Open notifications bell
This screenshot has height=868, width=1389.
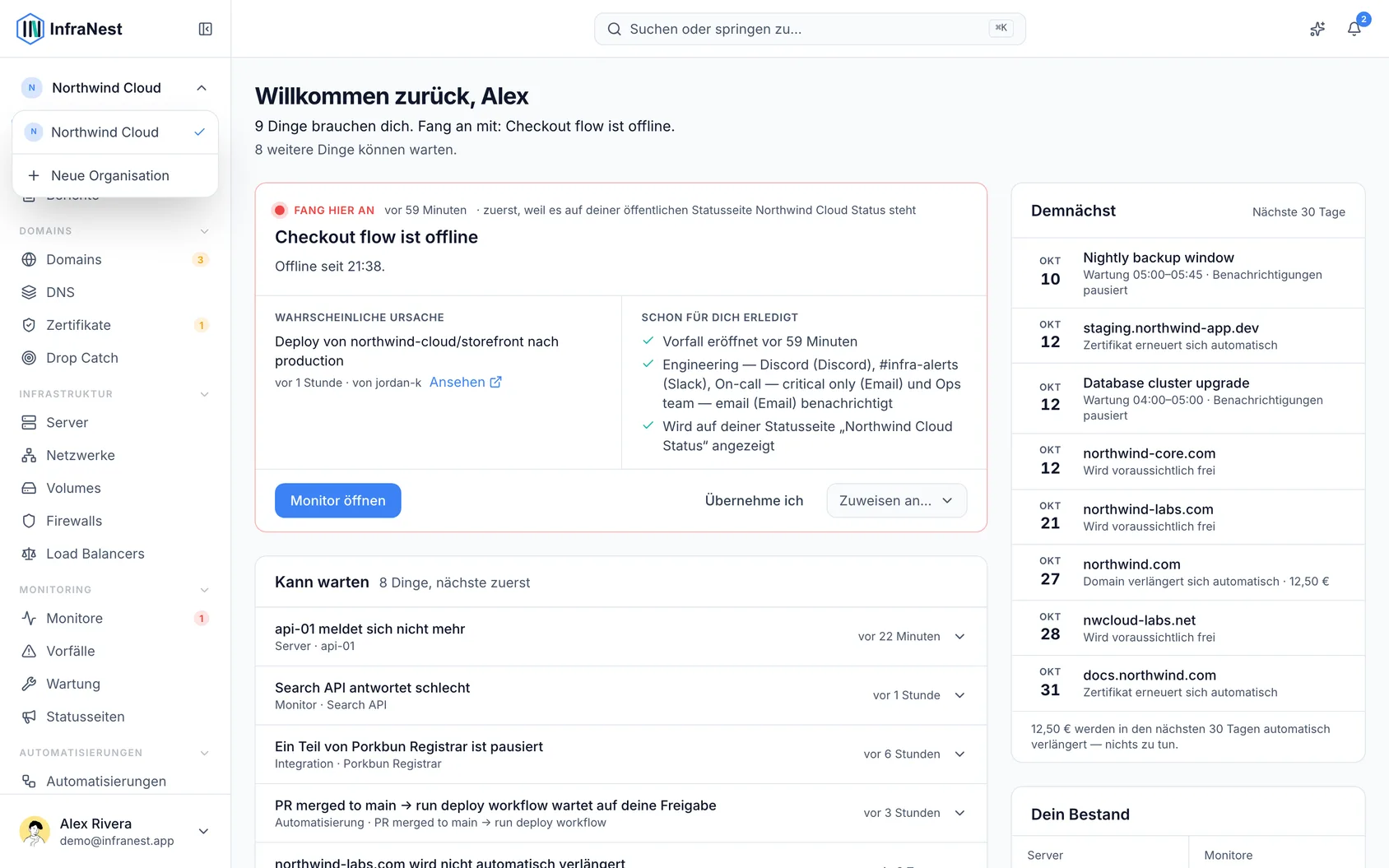tap(1354, 29)
